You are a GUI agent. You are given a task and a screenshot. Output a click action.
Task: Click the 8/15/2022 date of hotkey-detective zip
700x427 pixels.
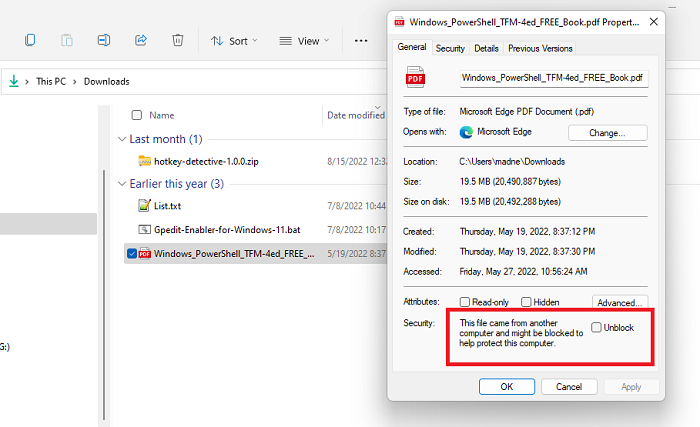pyautogui.click(x=357, y=161)
